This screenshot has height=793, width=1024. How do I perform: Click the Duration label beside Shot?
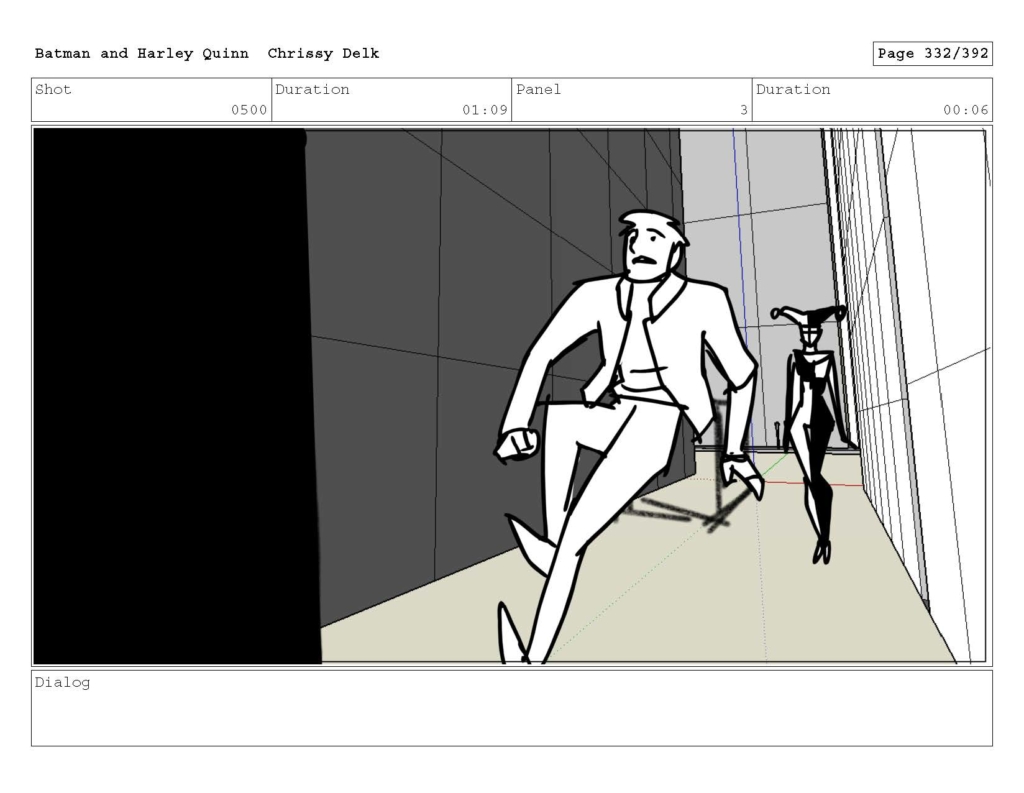tap(312, 89)
